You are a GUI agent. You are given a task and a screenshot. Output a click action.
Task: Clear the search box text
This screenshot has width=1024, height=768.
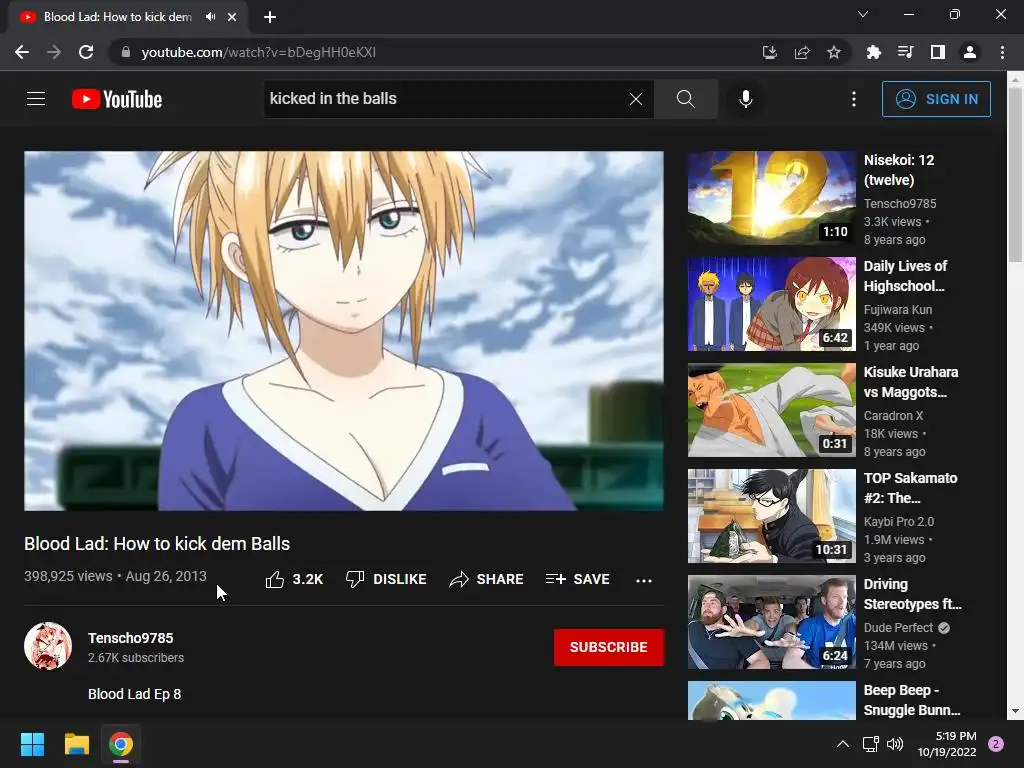coord(635,99)
